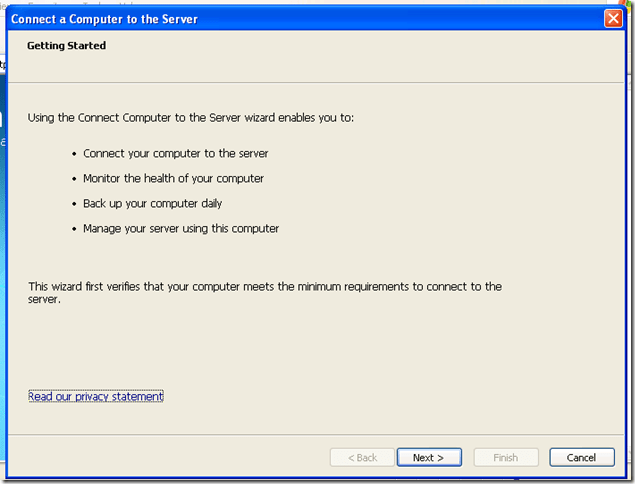
Task: Click the bullet dot before 'Back up your computer'
Action: pos(74,204)
